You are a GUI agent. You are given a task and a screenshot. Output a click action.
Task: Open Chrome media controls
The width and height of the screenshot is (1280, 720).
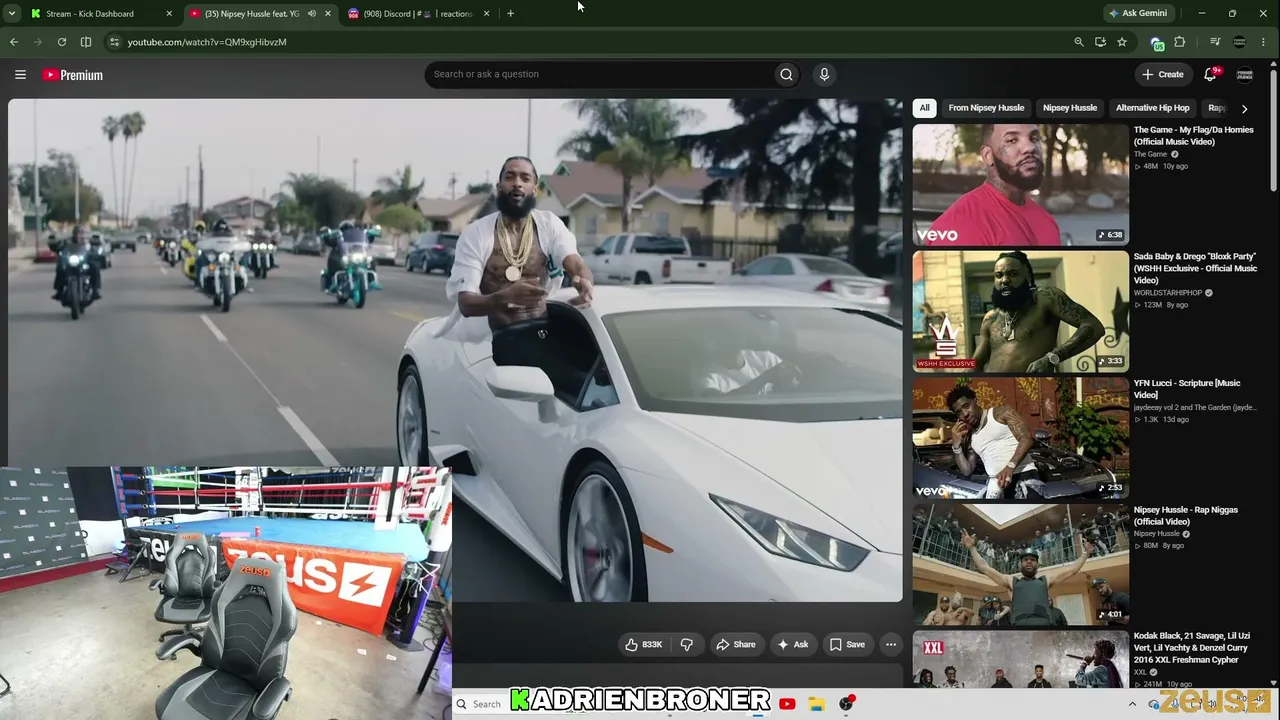coord(1215,42)
